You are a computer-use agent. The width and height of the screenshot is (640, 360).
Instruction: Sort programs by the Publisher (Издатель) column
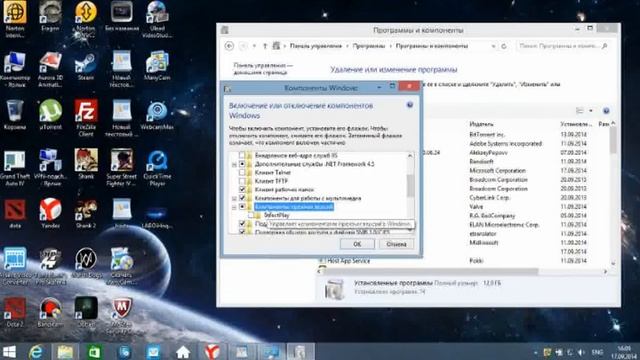coord(481,124)
